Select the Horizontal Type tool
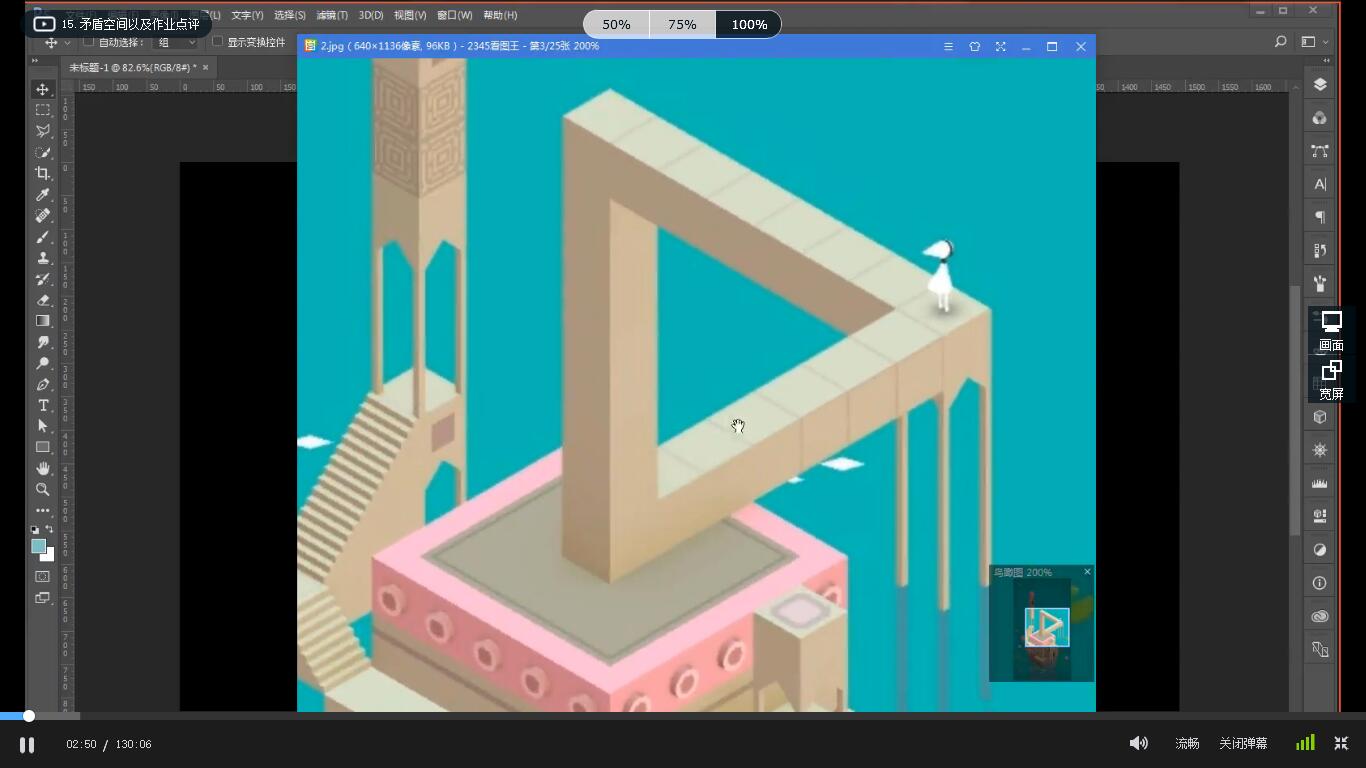Screen dimensions: 1366x768 [43, 405]
